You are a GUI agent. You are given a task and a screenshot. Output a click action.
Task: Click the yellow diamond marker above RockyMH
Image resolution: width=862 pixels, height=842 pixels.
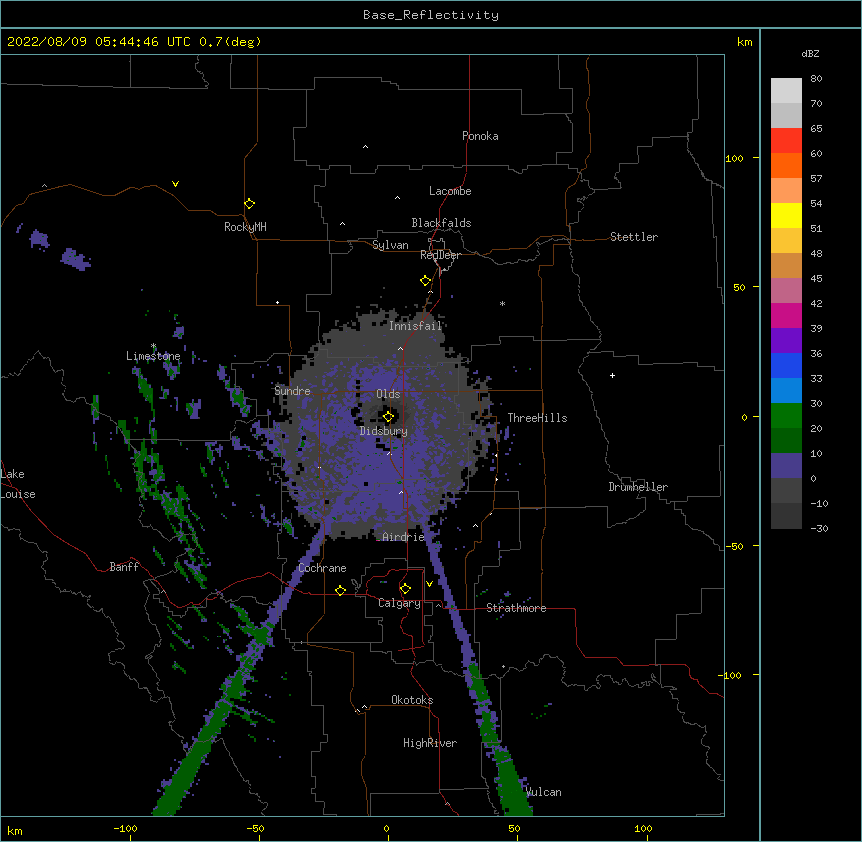tap(250, 204)
